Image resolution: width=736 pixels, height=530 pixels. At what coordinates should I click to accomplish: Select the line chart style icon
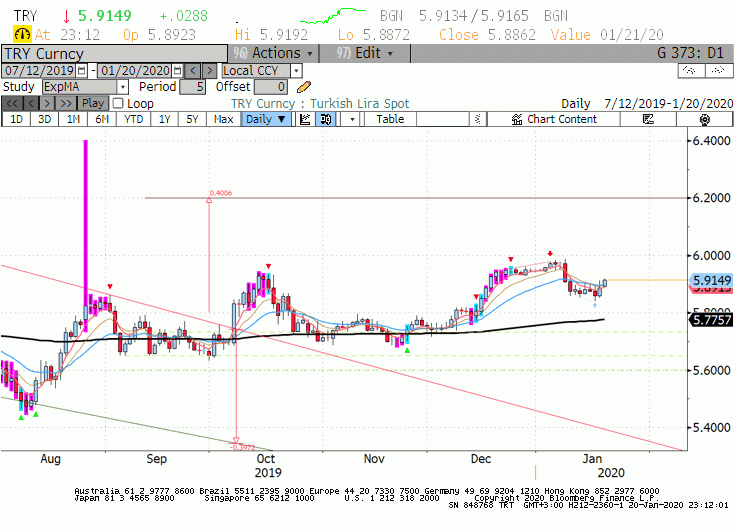(x=305, y=119)
